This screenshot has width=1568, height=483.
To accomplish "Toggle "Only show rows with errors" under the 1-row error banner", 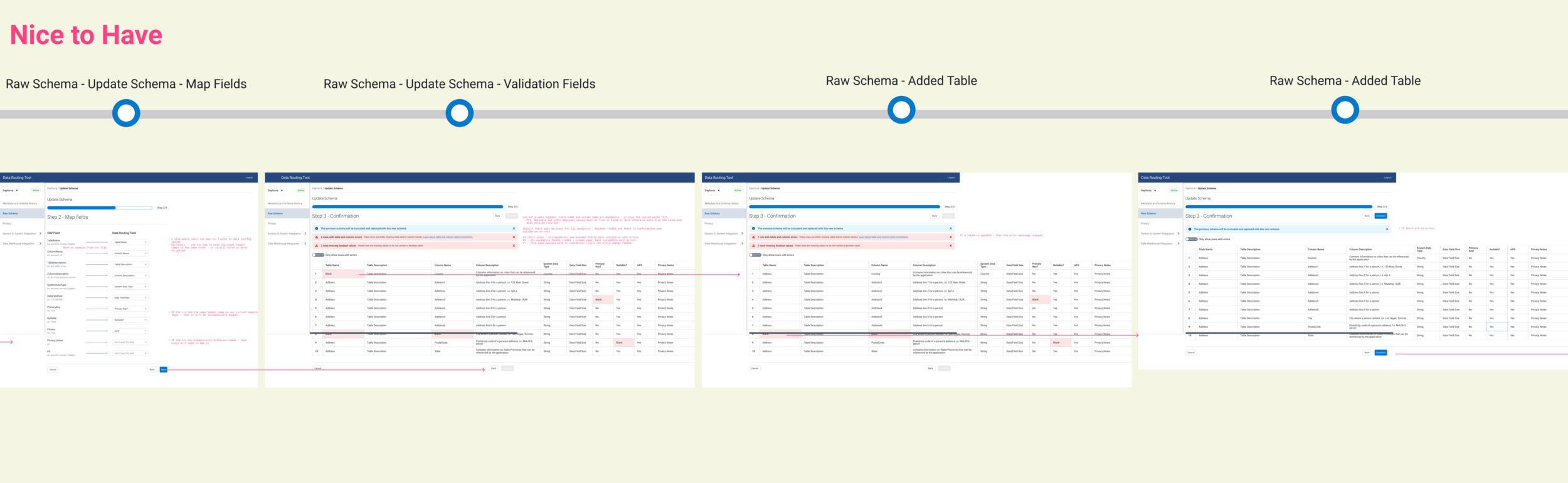I will 755,255.
